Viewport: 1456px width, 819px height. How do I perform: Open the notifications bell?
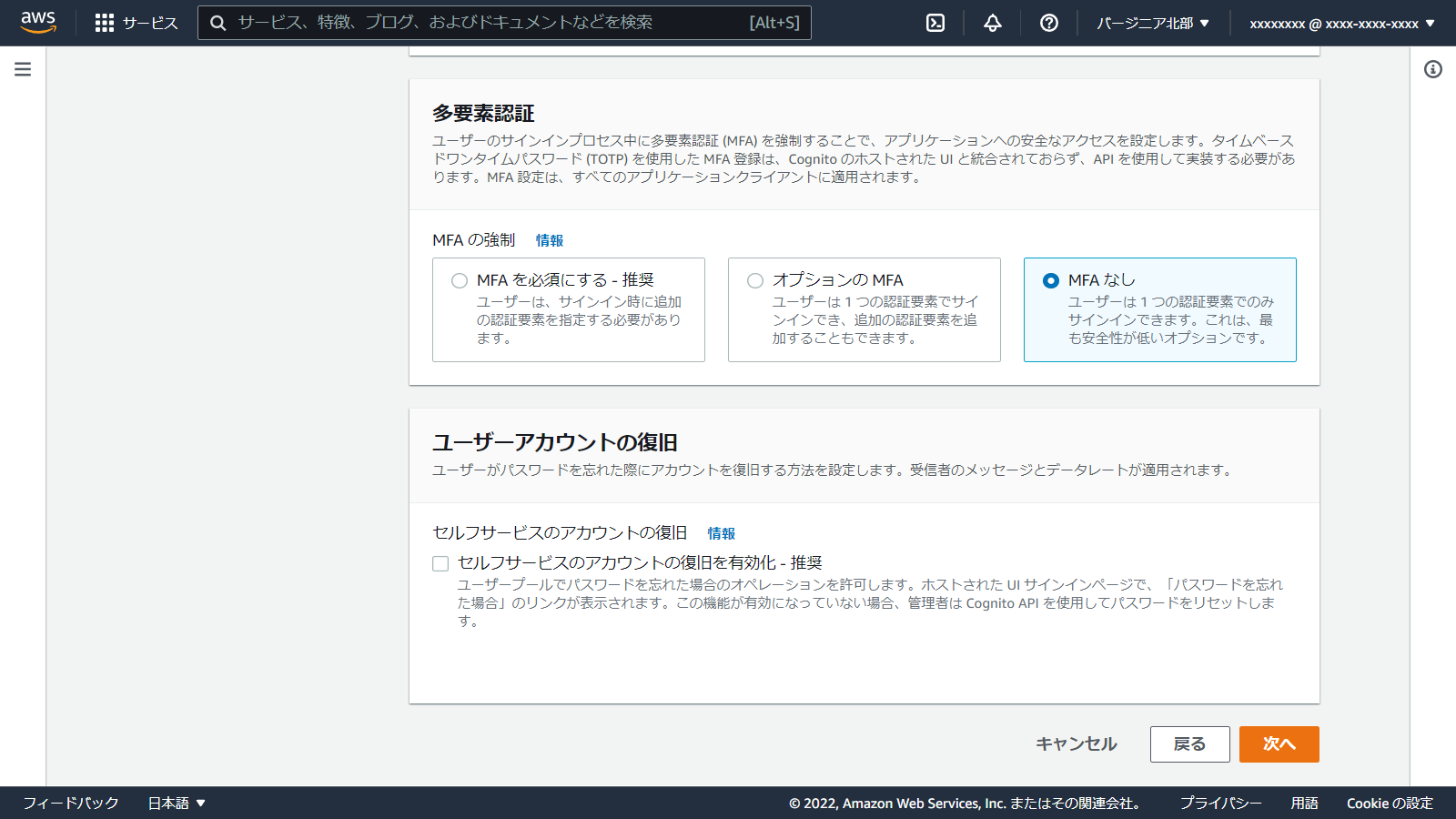tap(991, 23)
